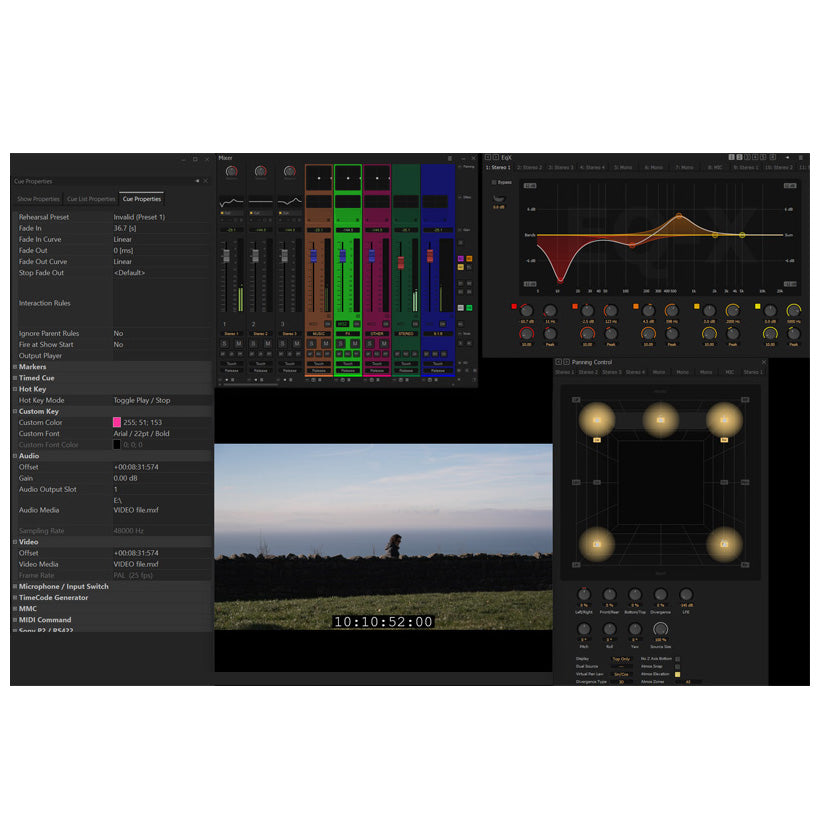This screenshot has width=820, height=820.
Task: Click the Virtual Pan Law Sin/Cos value
Action: pos(621,674)
